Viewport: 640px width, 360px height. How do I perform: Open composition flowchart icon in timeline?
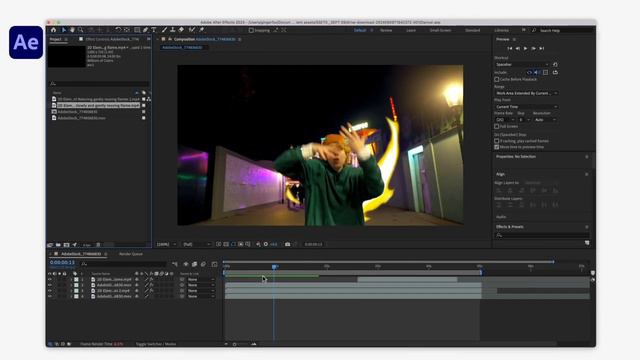pyautogui.click(x=175, y=264)
